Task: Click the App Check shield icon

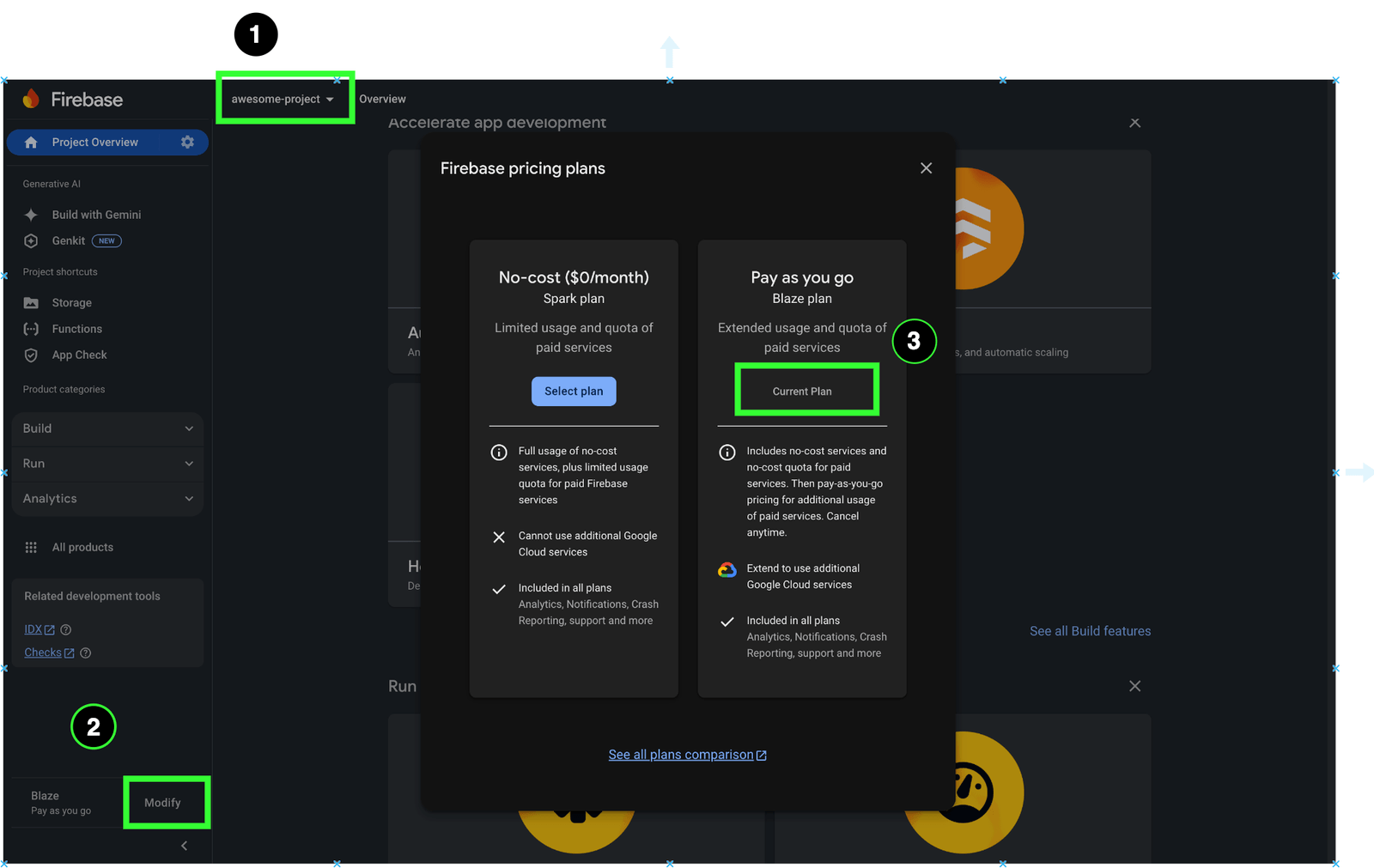Action: click(x=31, y=355)
